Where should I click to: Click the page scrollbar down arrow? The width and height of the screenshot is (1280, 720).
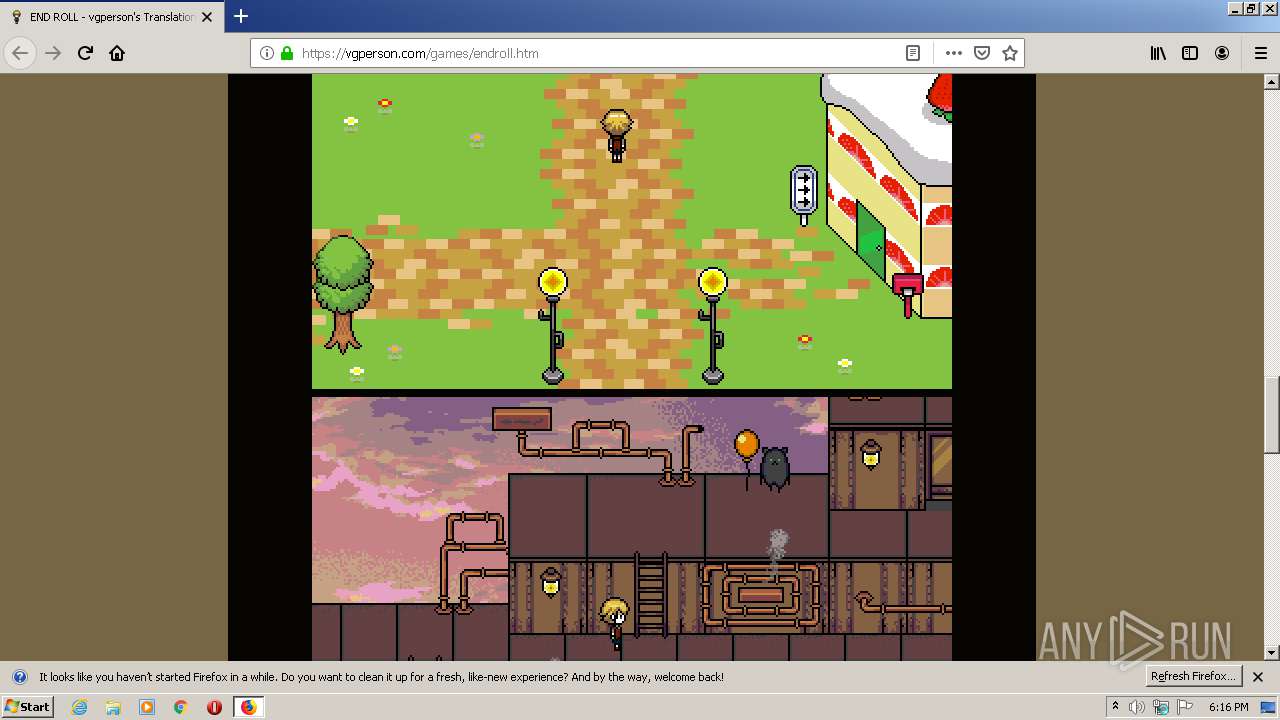click(1272, 653)
